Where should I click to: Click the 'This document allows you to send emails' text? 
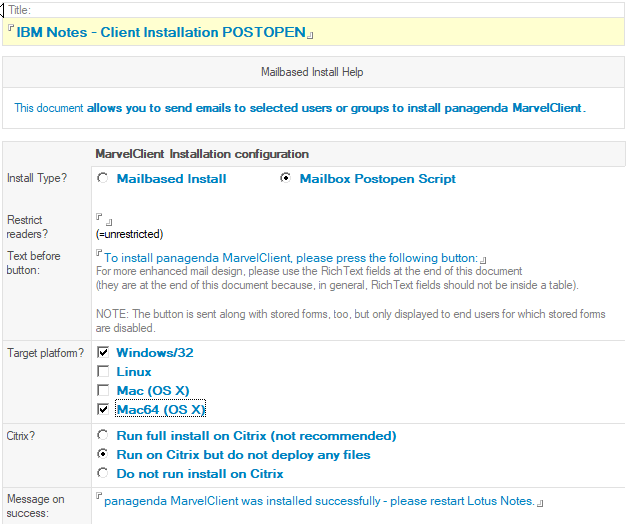point(300,108)
